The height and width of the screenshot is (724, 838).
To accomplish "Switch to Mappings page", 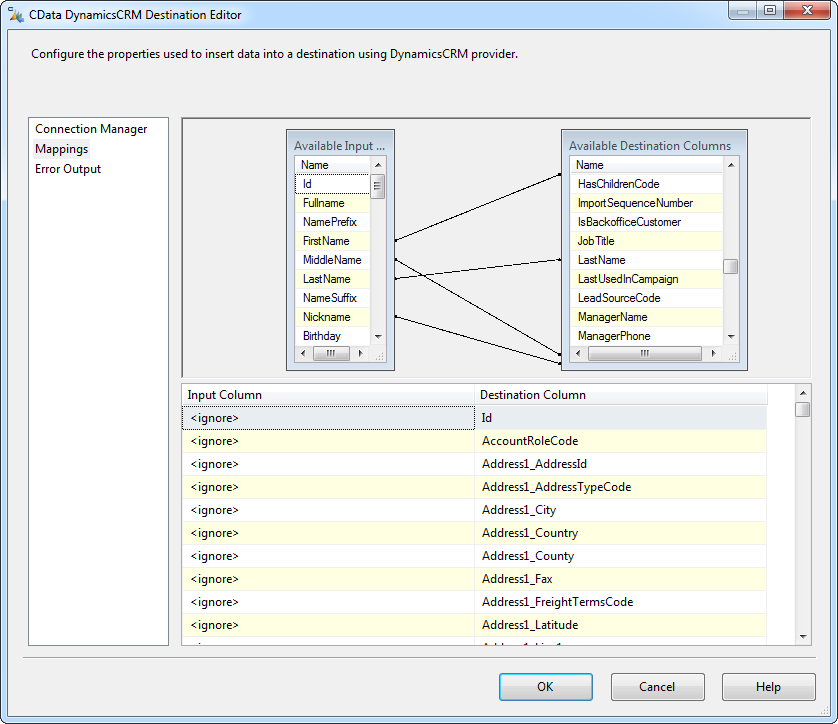I will [61, 149].
